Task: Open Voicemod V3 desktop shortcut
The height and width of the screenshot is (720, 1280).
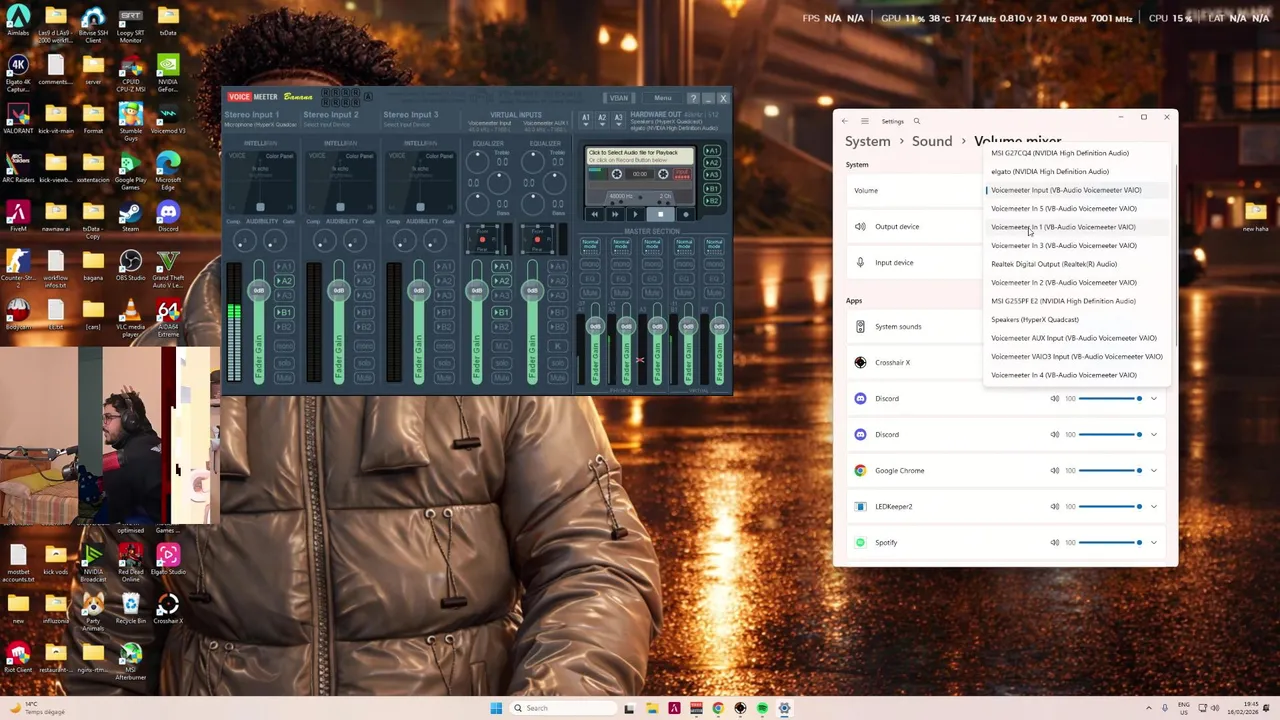Action: click(x=168, y=119)
